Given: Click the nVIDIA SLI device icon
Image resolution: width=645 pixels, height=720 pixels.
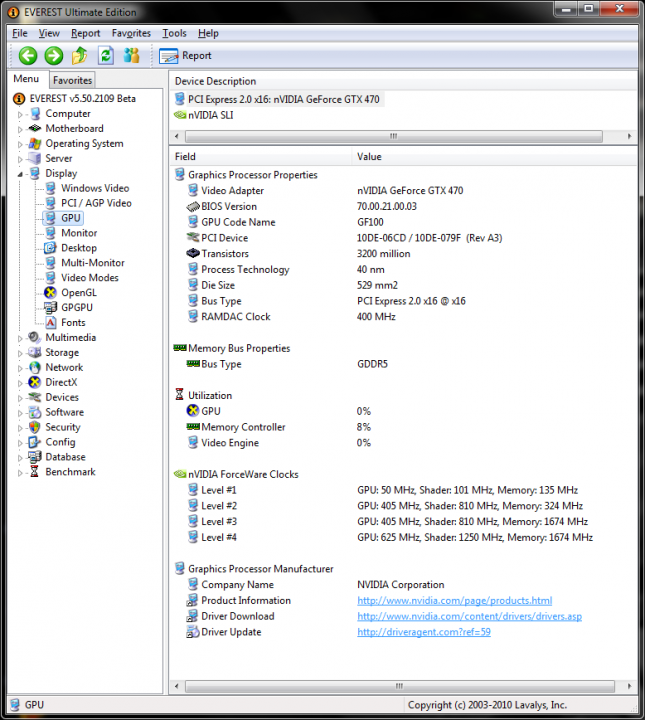Looking at the screenshot, I should click(x=180, y=115).
